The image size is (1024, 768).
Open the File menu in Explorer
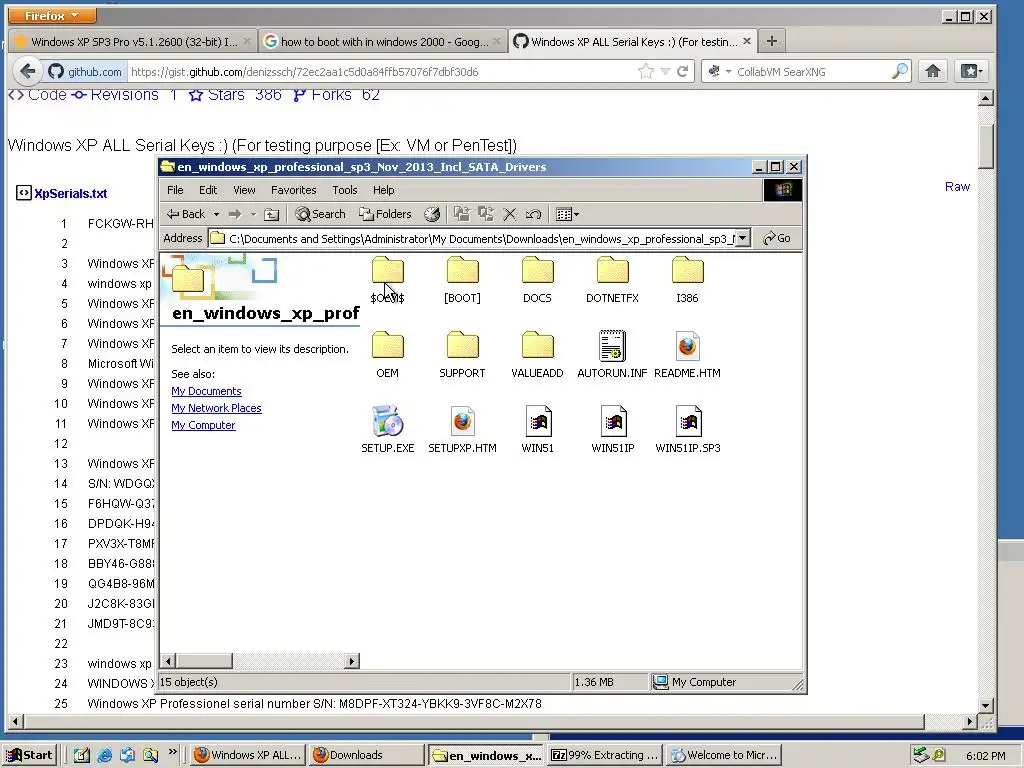coord(175,190)
